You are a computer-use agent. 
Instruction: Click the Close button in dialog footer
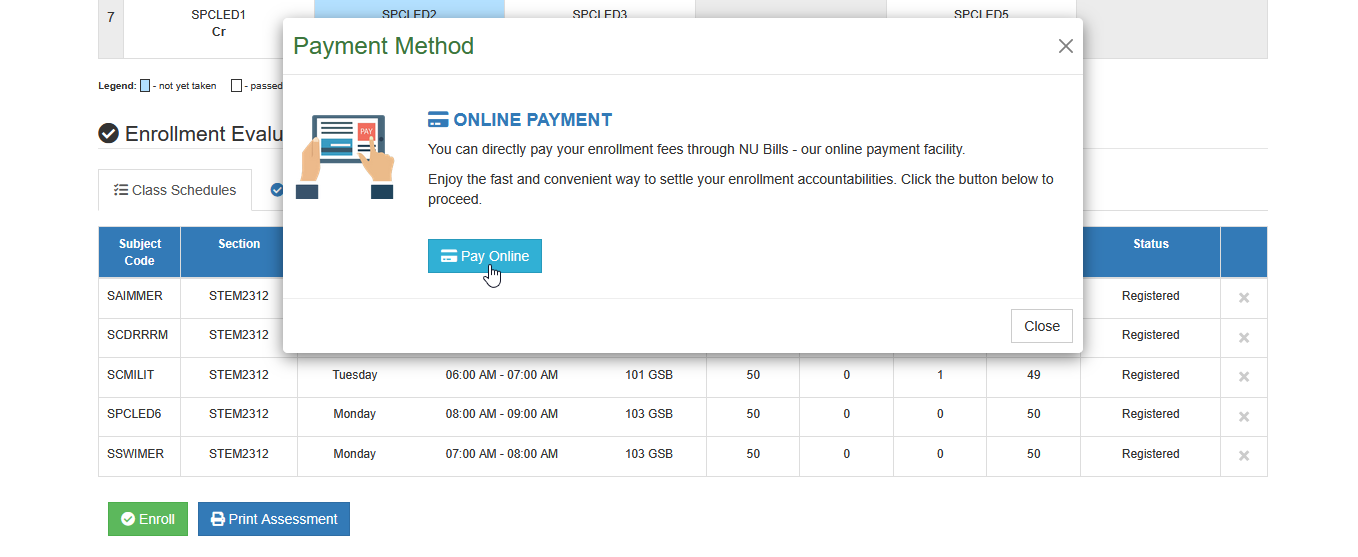(1042, 326)
